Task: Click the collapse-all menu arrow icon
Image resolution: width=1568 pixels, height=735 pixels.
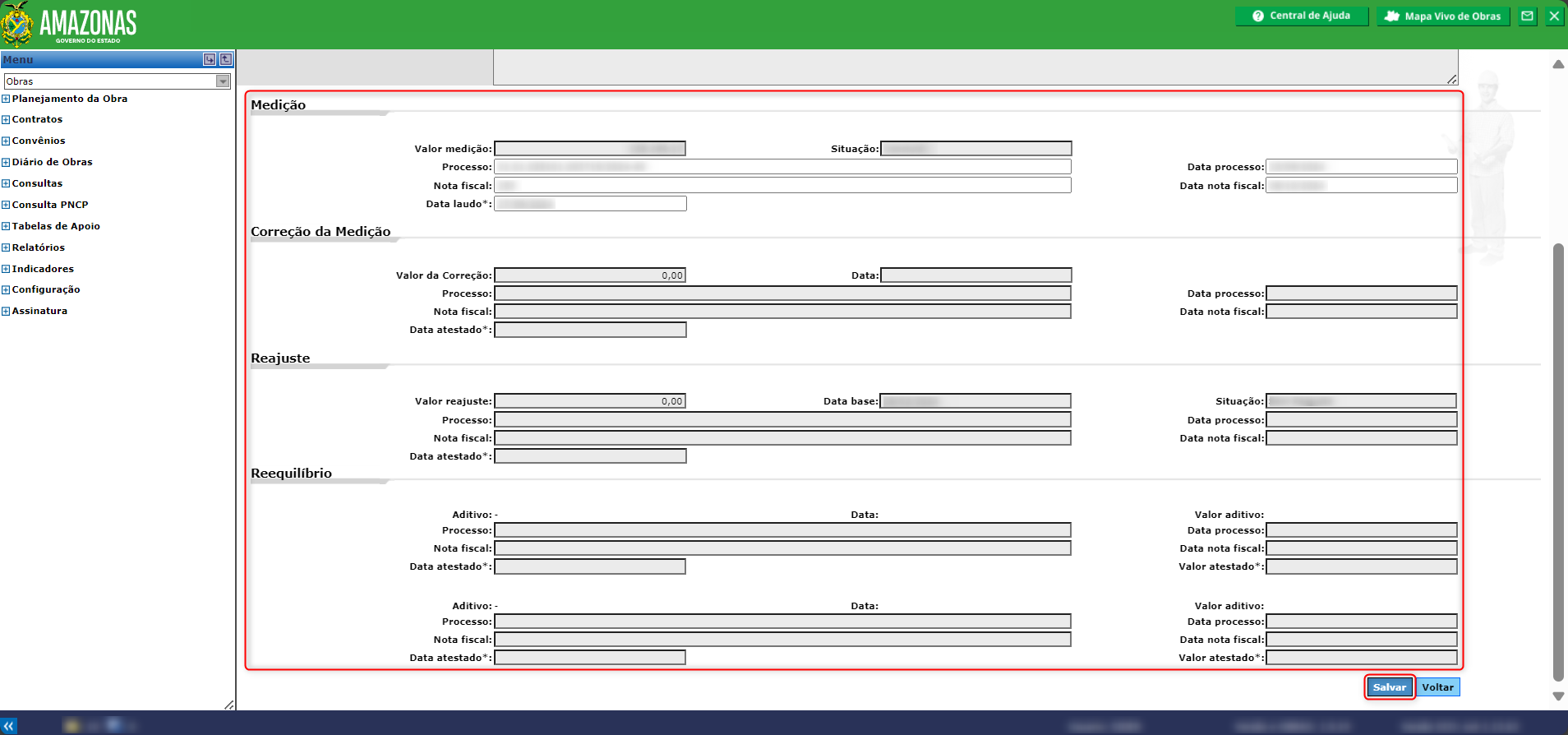Action: 225,59
